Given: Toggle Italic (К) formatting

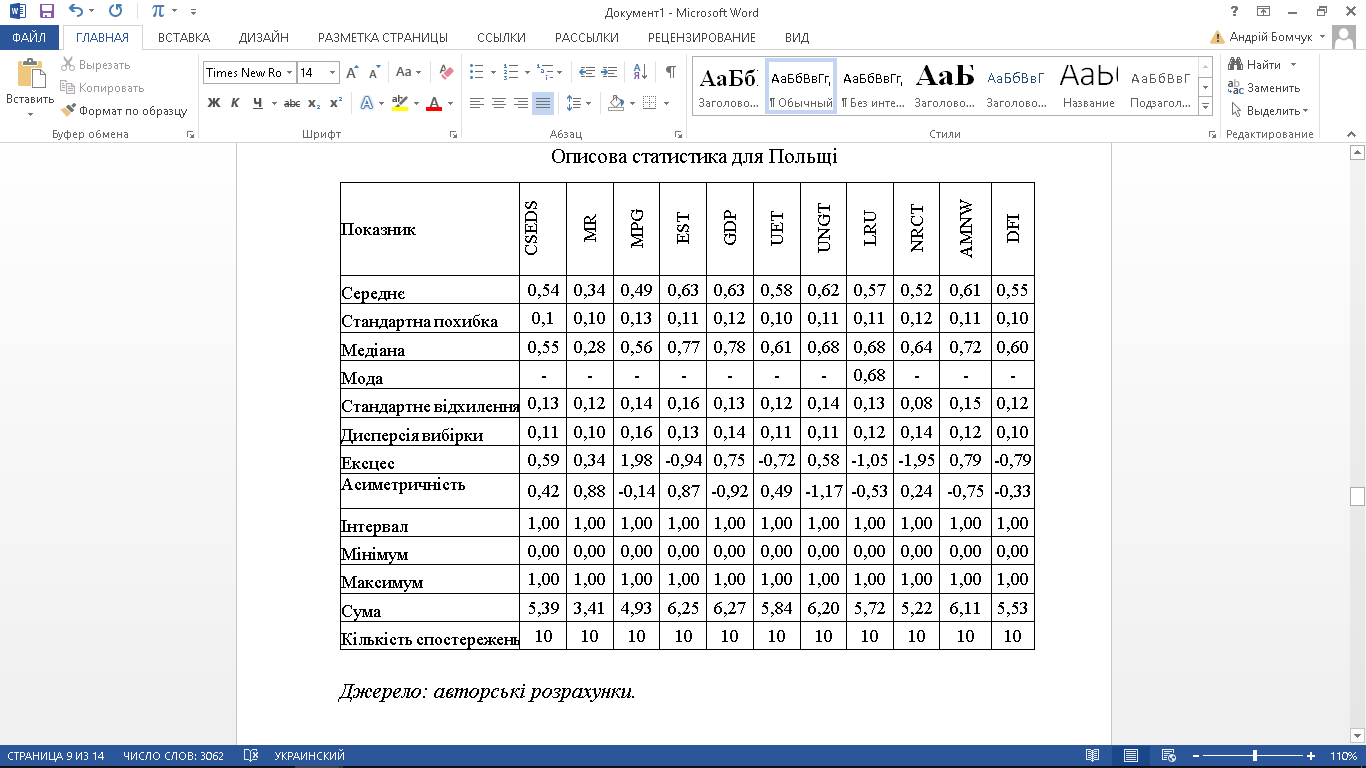Looking at the screenshot, I should click(235, 103).
